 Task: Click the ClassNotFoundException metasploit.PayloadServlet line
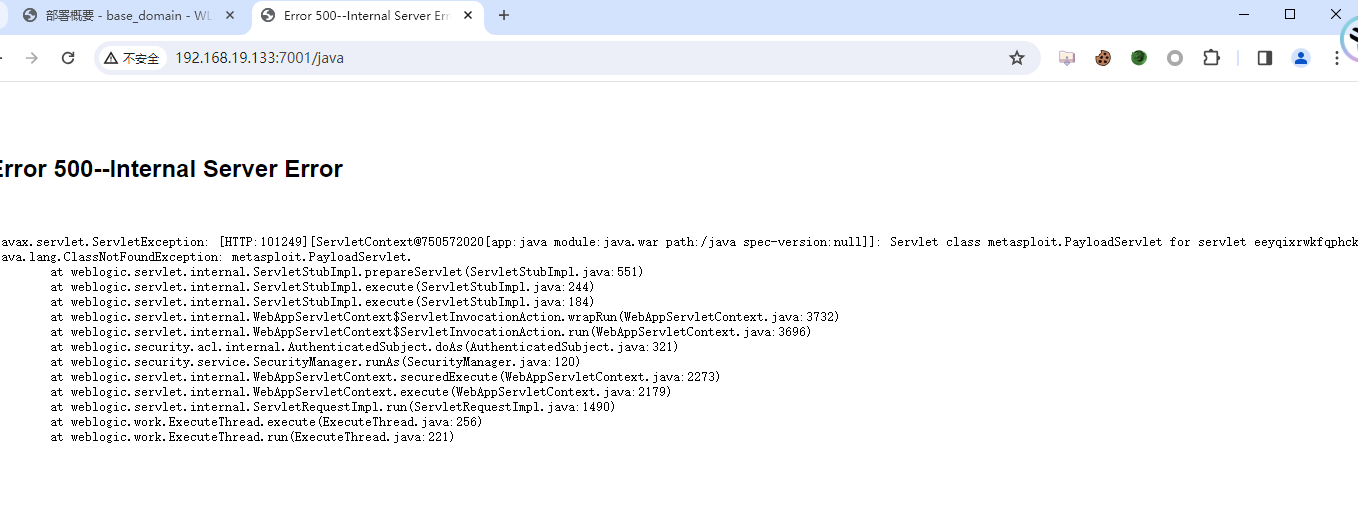[206, 257]
